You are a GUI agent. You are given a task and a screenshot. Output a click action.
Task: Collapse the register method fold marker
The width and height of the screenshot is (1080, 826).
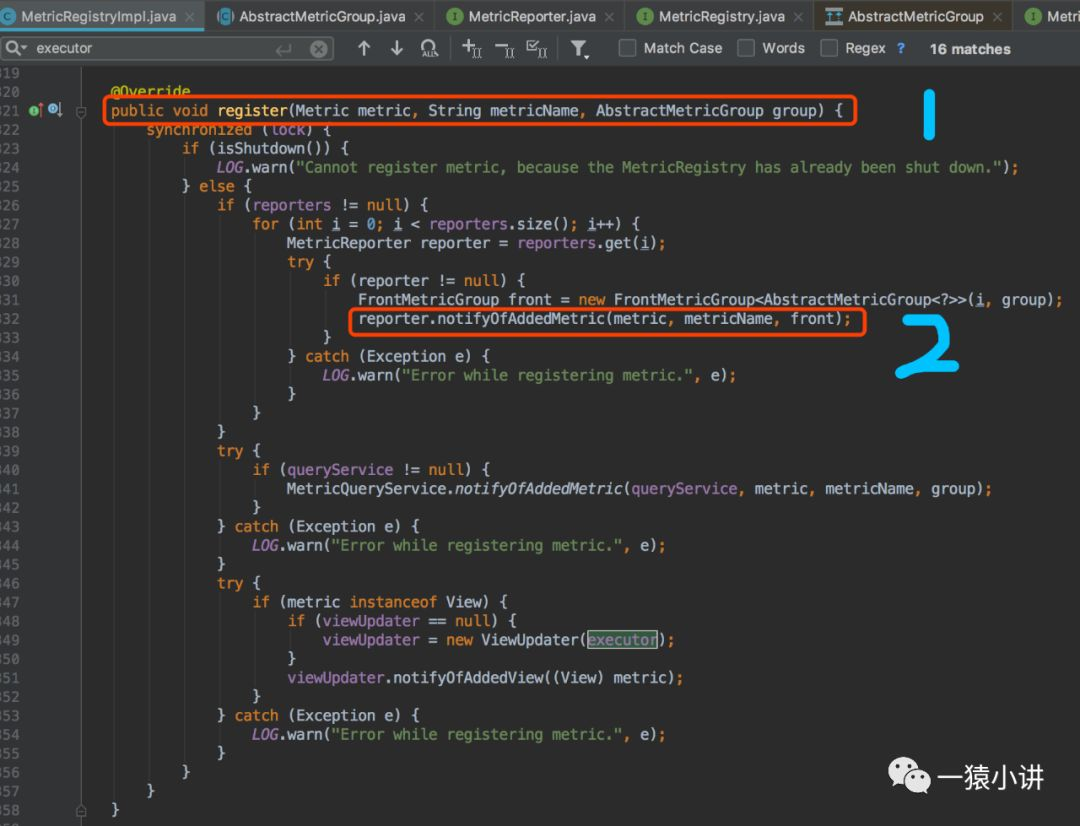tap(81, 111)
